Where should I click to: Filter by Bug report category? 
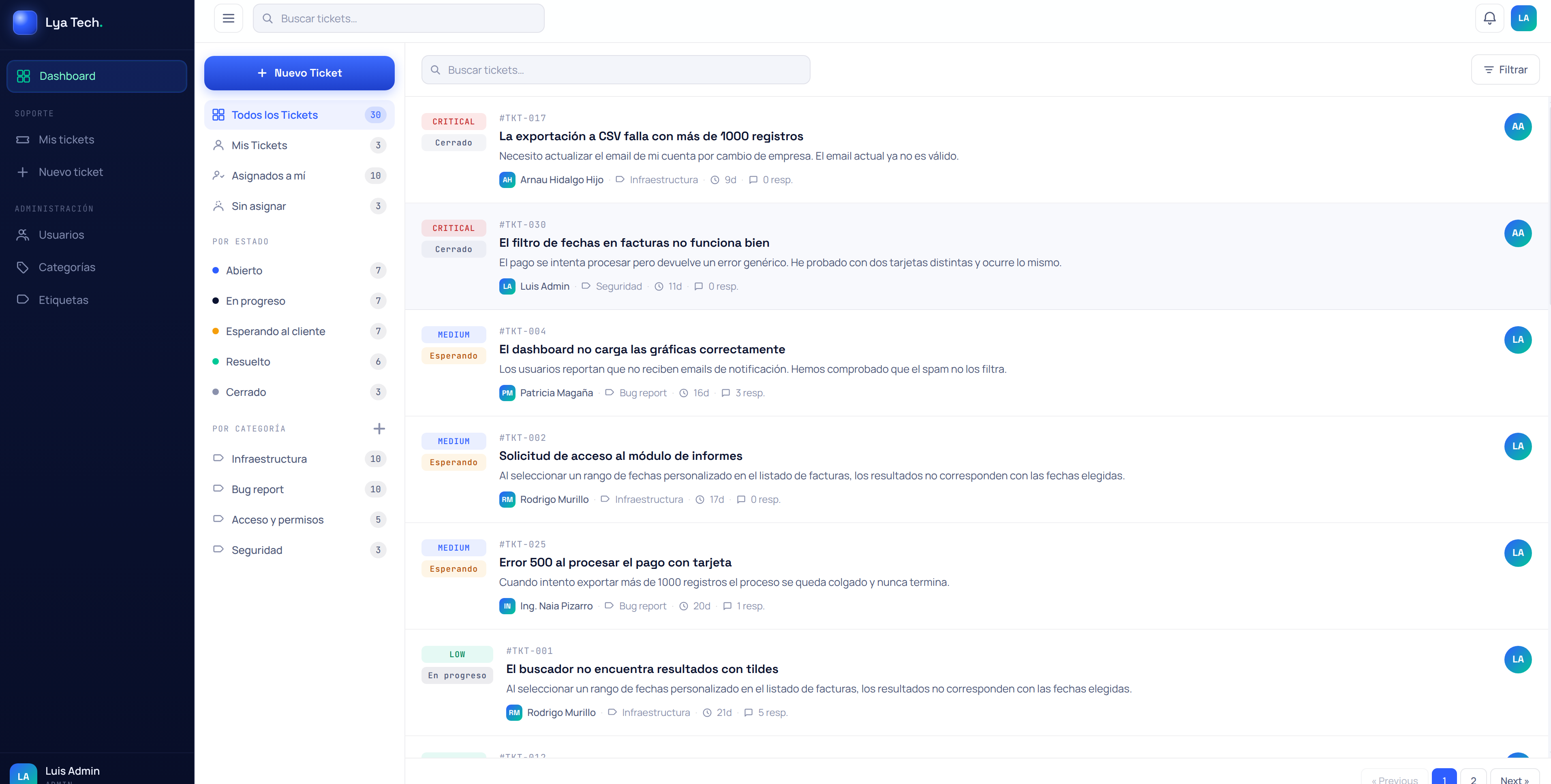coord(299,489)
